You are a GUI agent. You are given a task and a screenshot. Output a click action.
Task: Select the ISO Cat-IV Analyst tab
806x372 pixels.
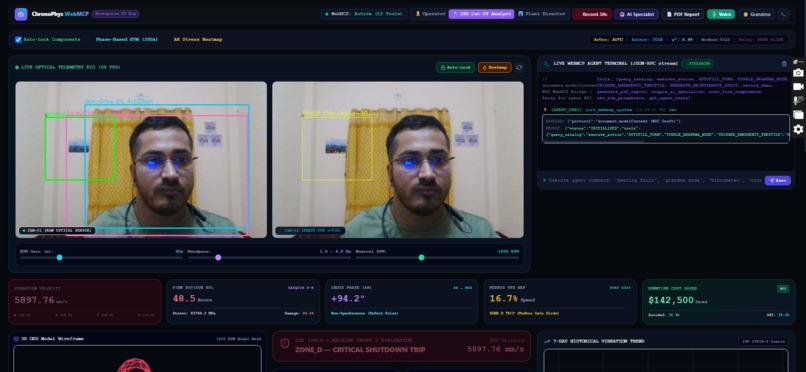482,14
